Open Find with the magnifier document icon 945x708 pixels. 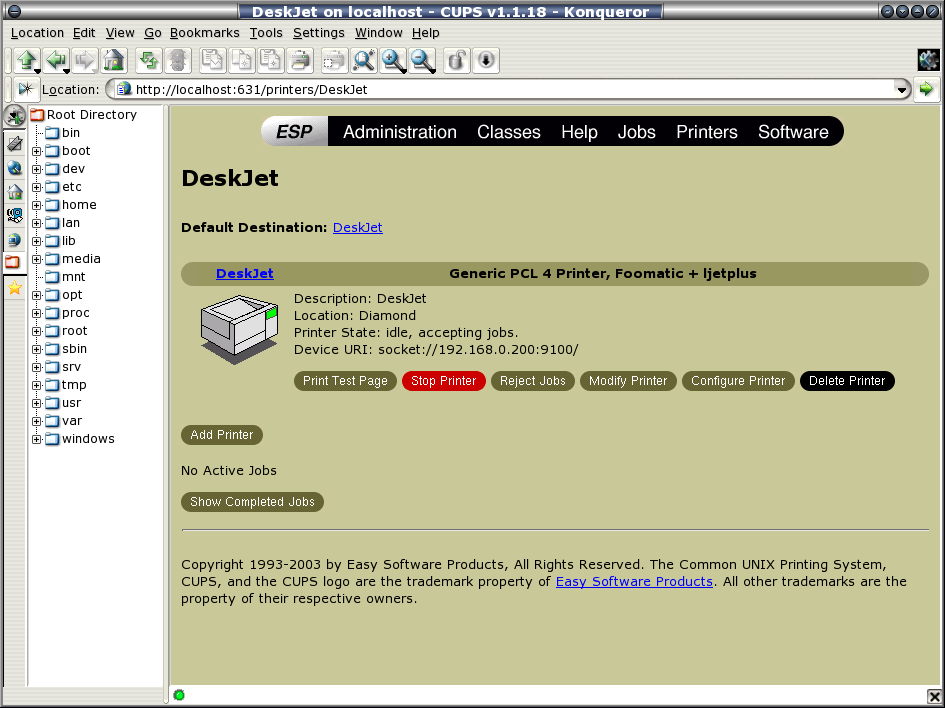364,60
